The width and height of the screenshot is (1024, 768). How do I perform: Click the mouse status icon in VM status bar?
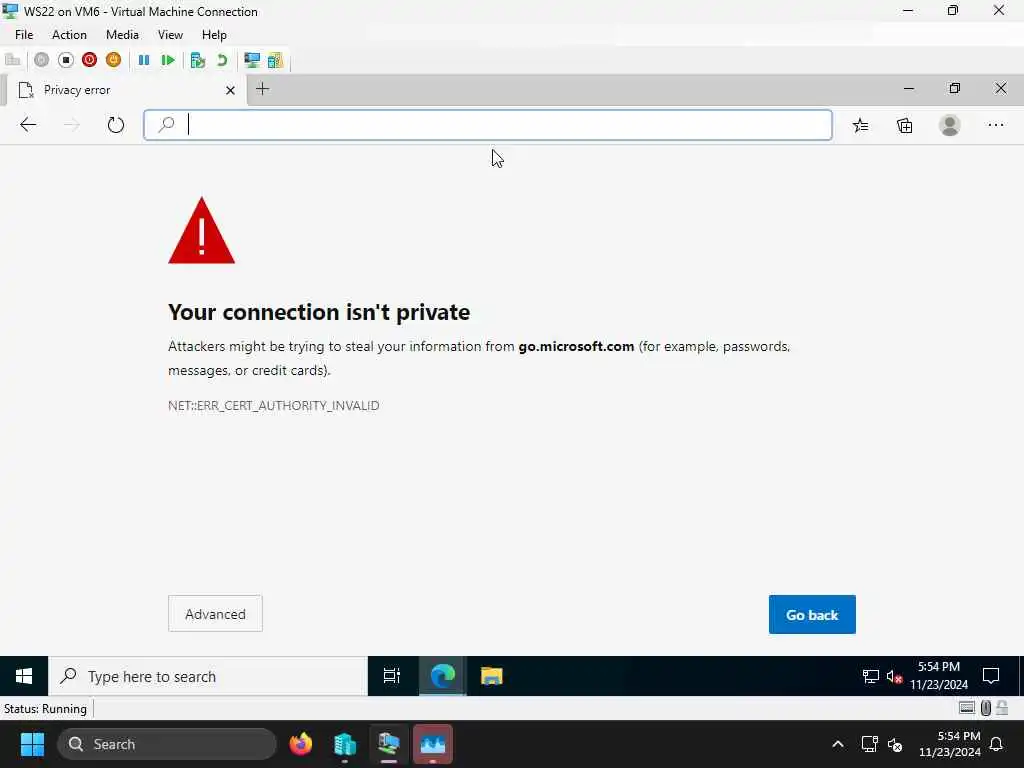click(986, 708)
